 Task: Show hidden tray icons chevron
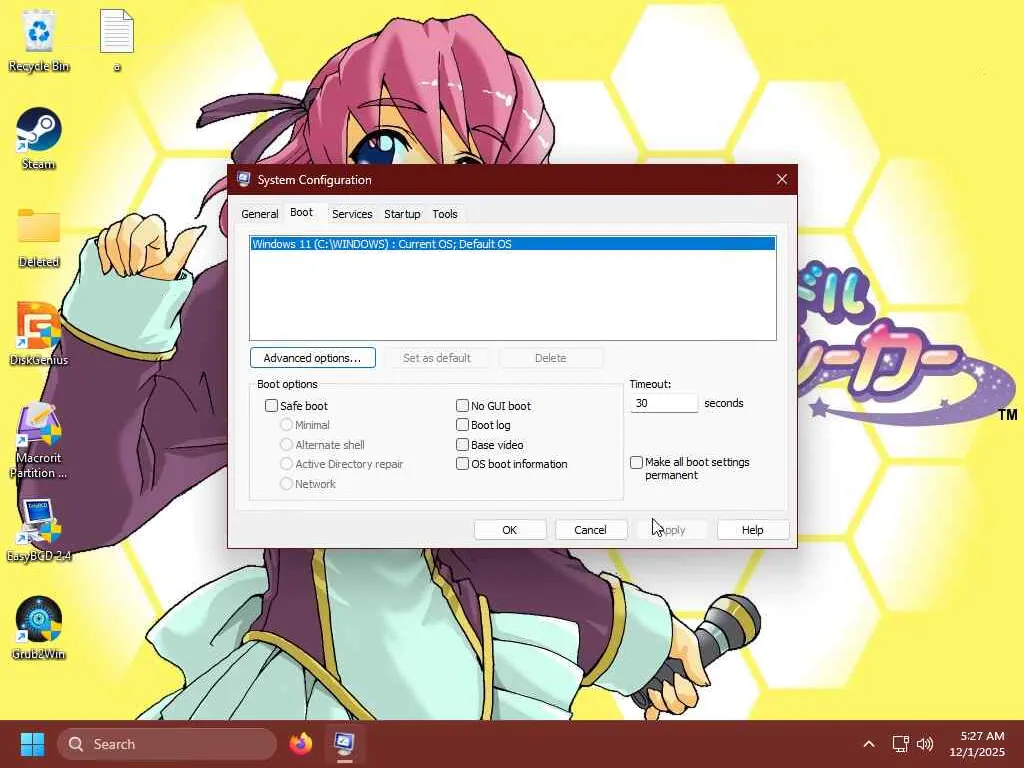click(869, 744)
